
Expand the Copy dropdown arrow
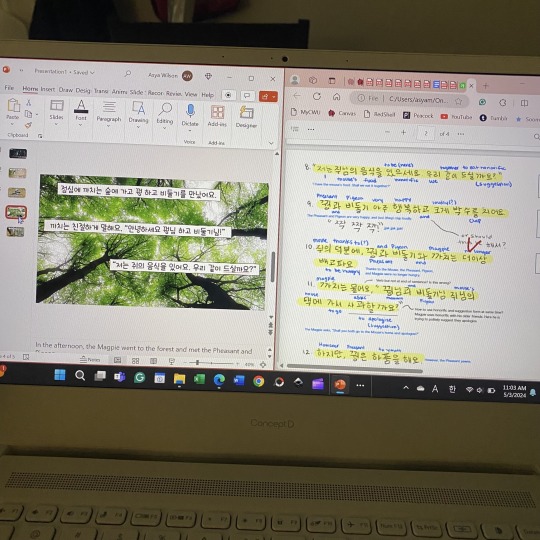click(37, 114)
